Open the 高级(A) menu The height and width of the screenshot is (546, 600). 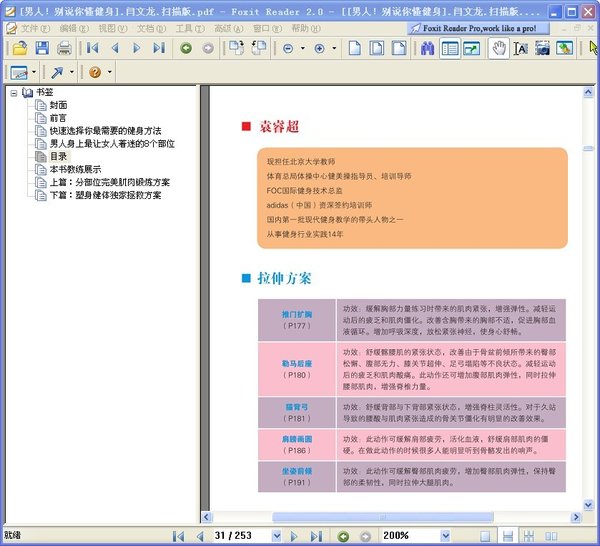[x=229, y=28]
